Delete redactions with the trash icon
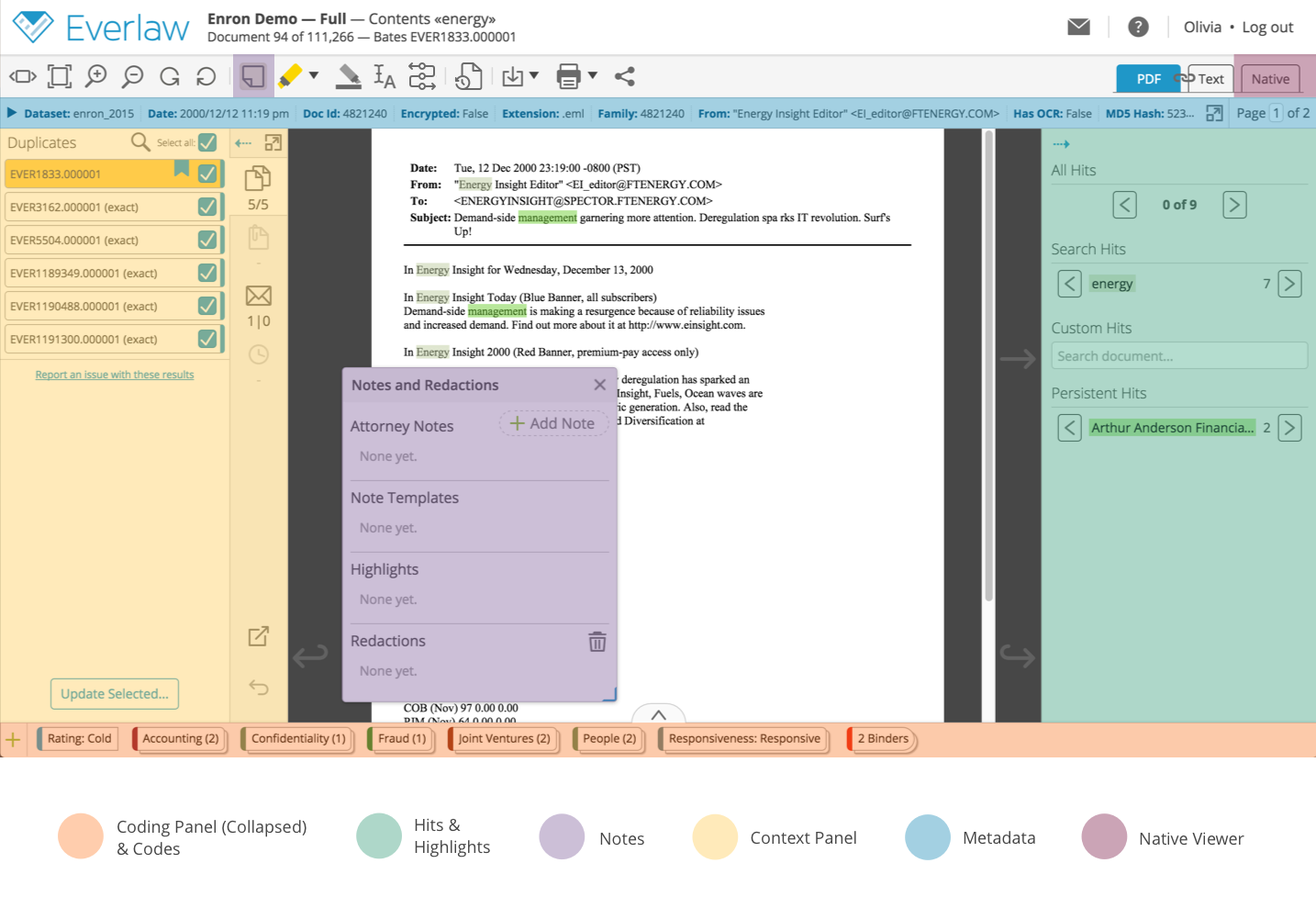 (597, 642)
